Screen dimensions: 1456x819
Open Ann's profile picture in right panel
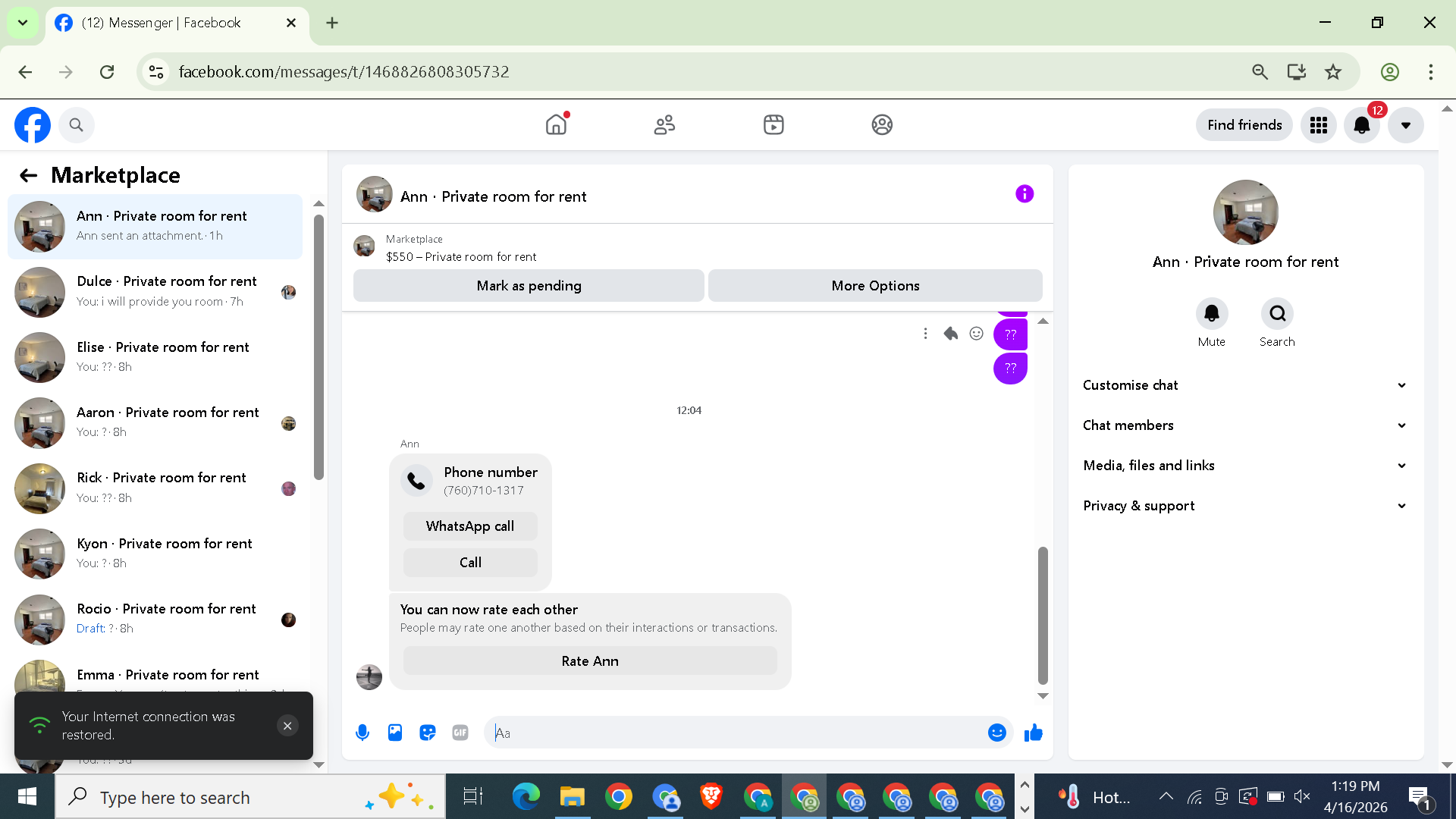click(1245, 212)
